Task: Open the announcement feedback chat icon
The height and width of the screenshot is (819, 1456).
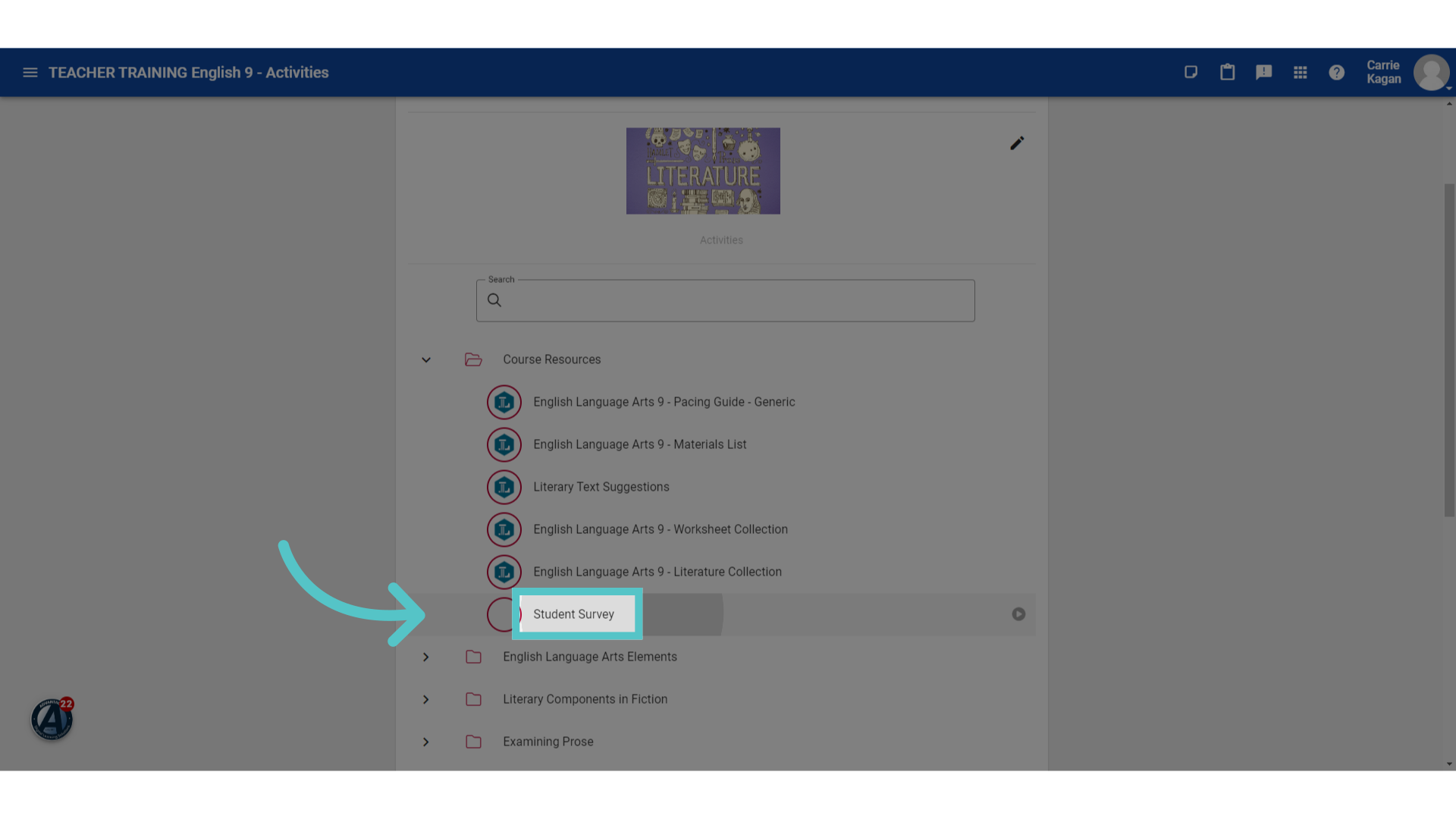Action: [x=1263, y=72]
